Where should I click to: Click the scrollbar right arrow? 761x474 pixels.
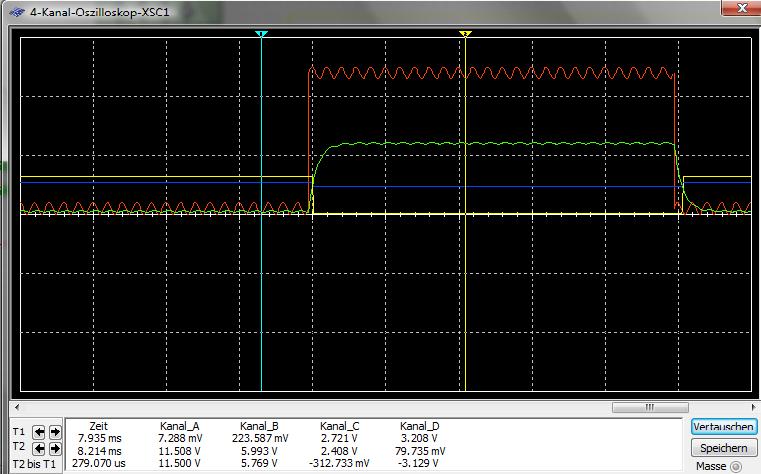pos(753,408)
